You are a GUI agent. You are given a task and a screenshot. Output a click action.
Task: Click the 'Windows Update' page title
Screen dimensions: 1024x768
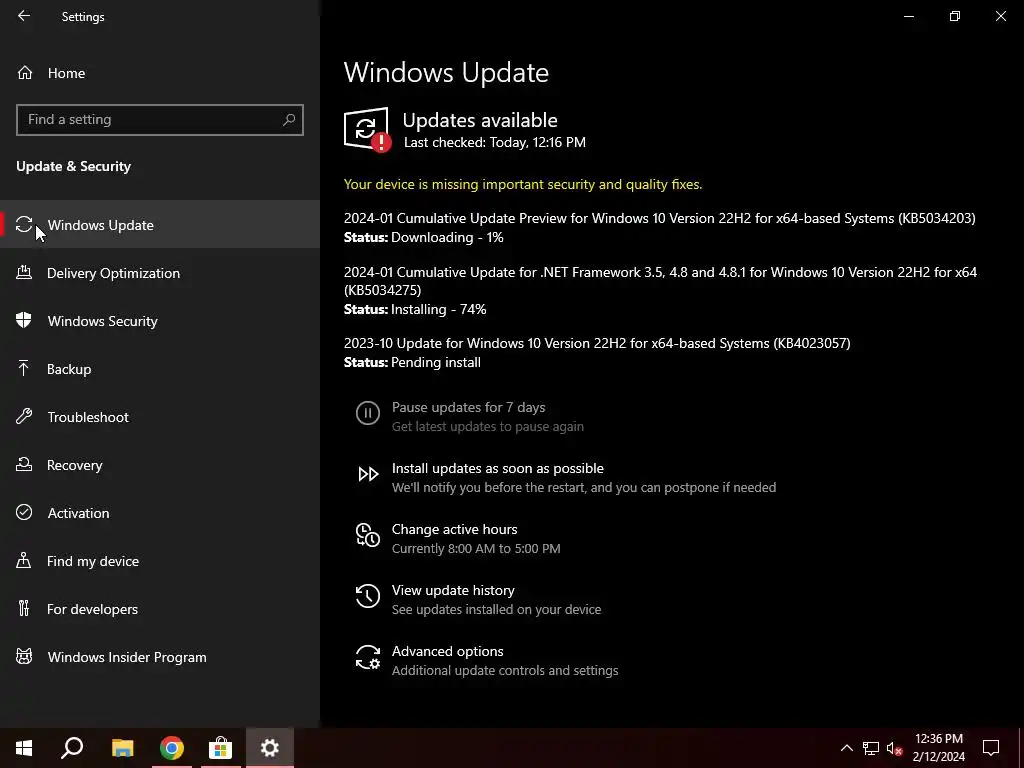446,72
